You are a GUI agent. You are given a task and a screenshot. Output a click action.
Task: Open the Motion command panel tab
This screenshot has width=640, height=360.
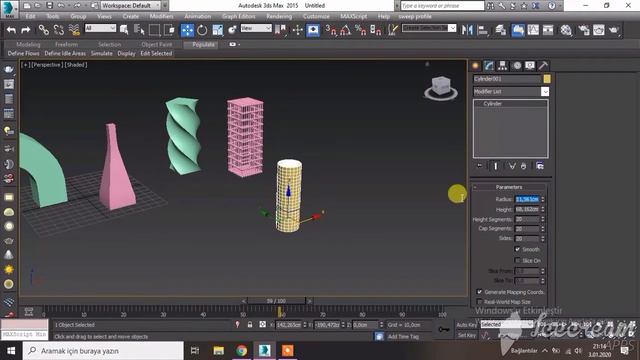tap(517, 66)
